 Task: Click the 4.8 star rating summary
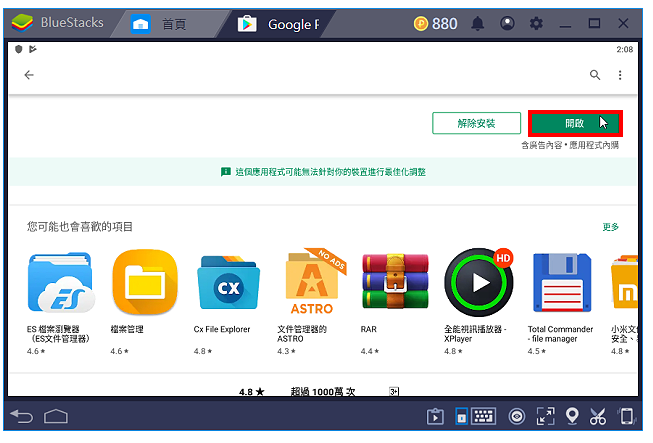pyautogui.click(x=252, y=392)
